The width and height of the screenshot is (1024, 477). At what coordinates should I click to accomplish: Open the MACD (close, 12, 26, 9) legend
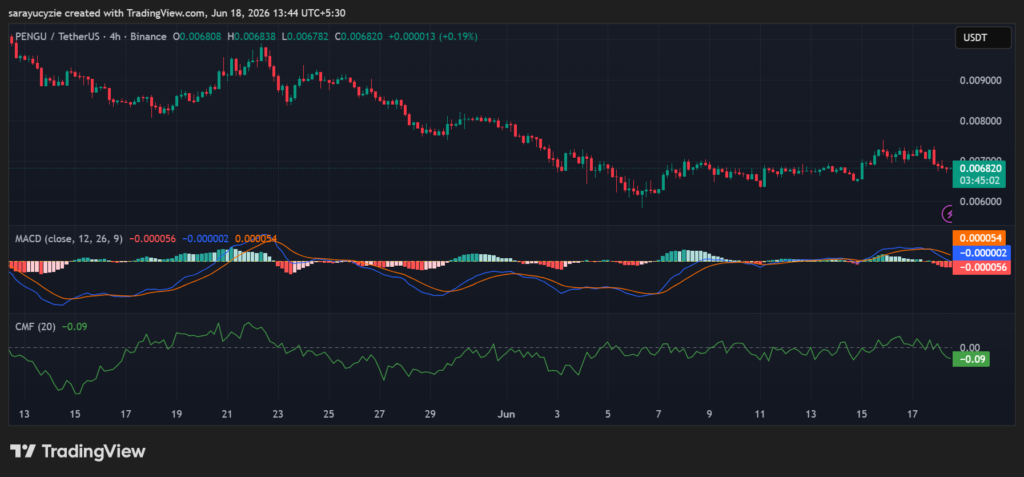(x=69, y=239)
